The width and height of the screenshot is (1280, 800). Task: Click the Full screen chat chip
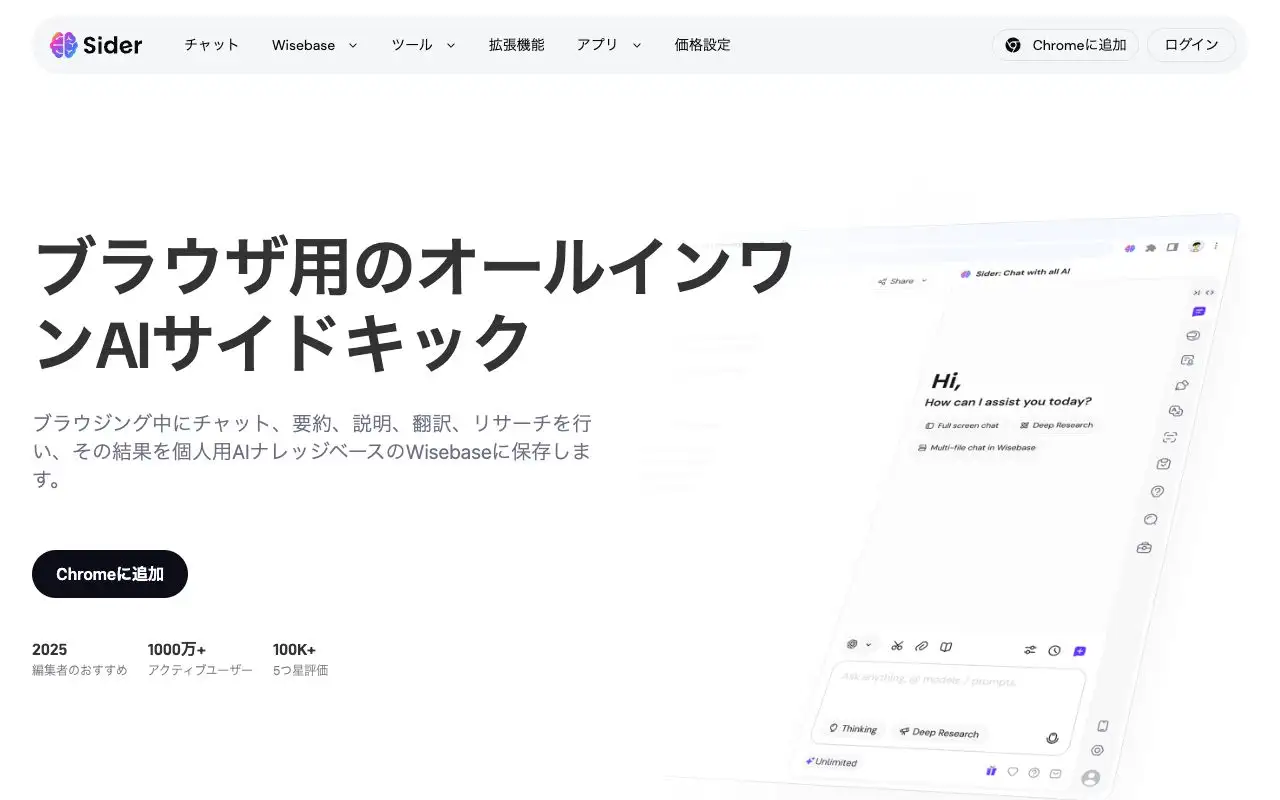click(x=962, y=425)
